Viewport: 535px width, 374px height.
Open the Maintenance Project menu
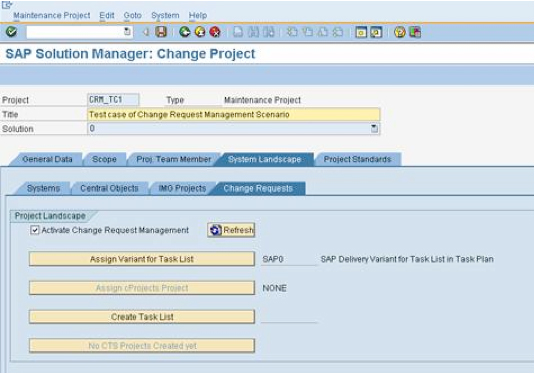click(x=52, y=15)
